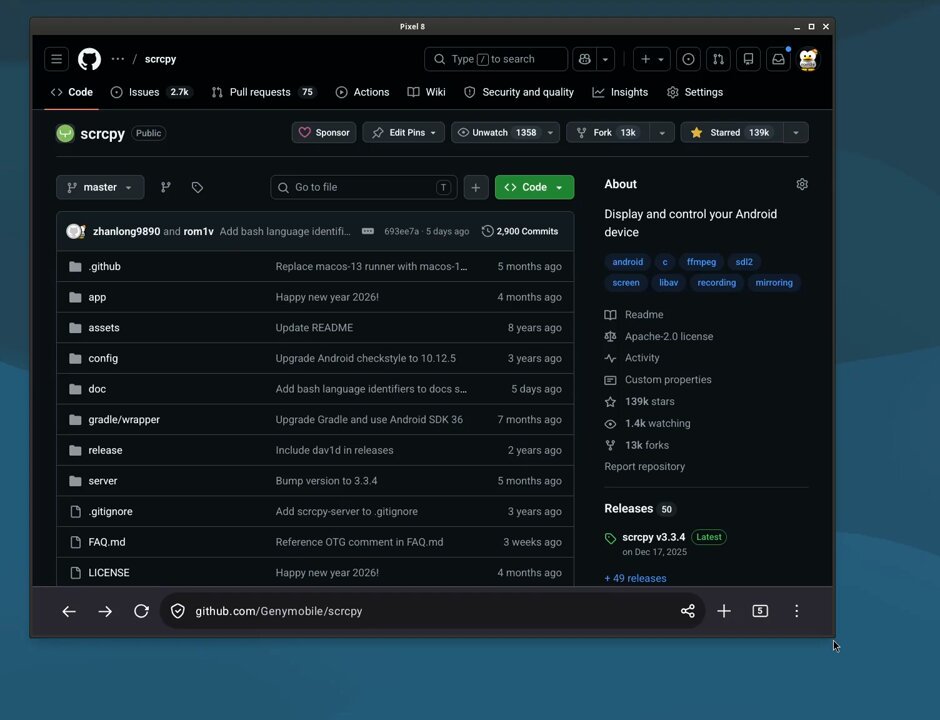Open the Insights tab
940x720 pixels.
[x=620, y=92]
